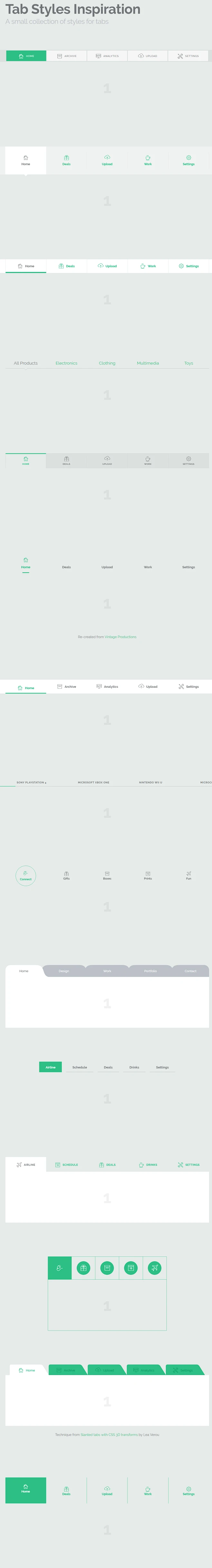Select the Sony PlayStation 4 tab

click(x=31, y=782)
